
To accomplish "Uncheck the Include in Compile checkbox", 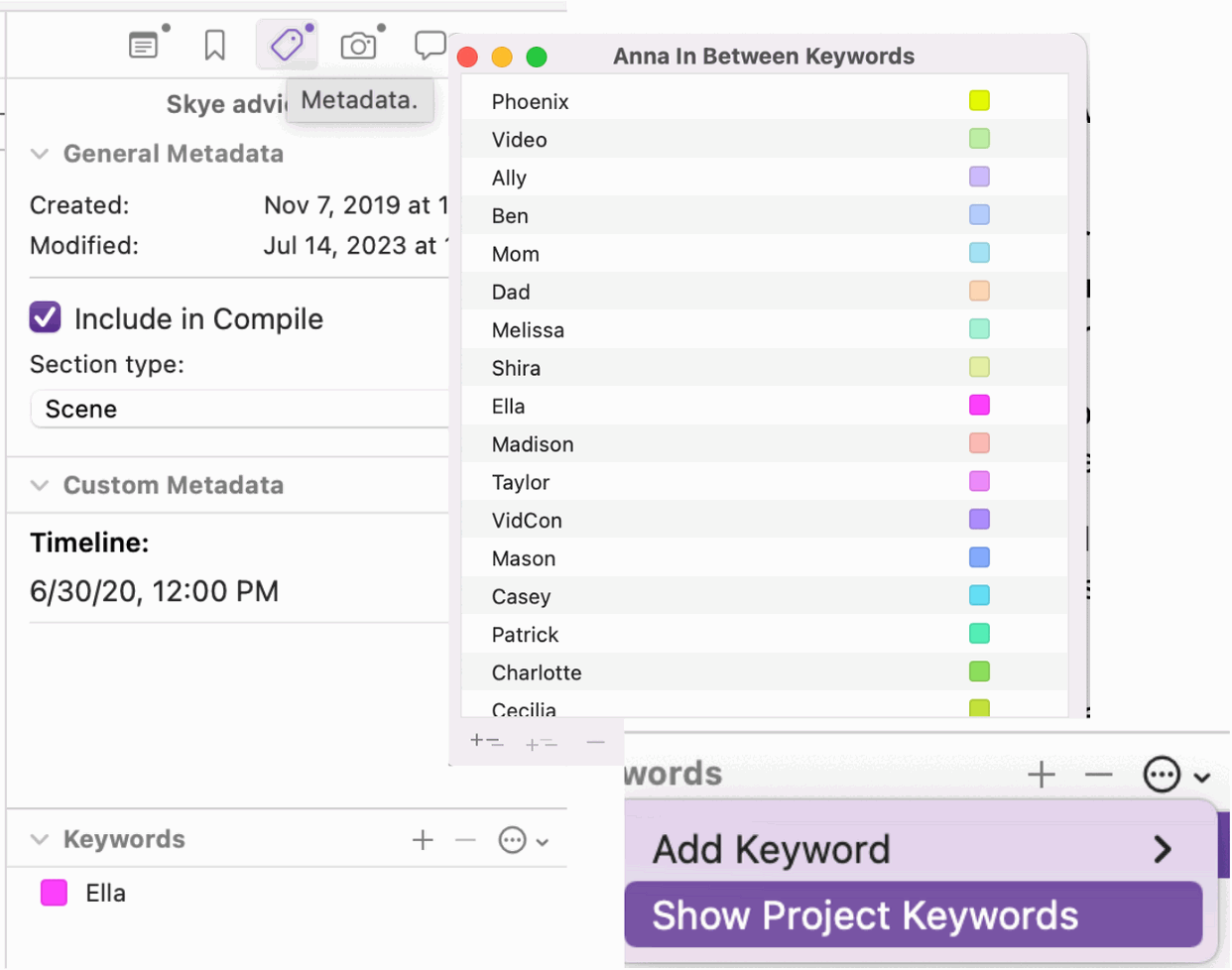I will (x=44, y=318).
